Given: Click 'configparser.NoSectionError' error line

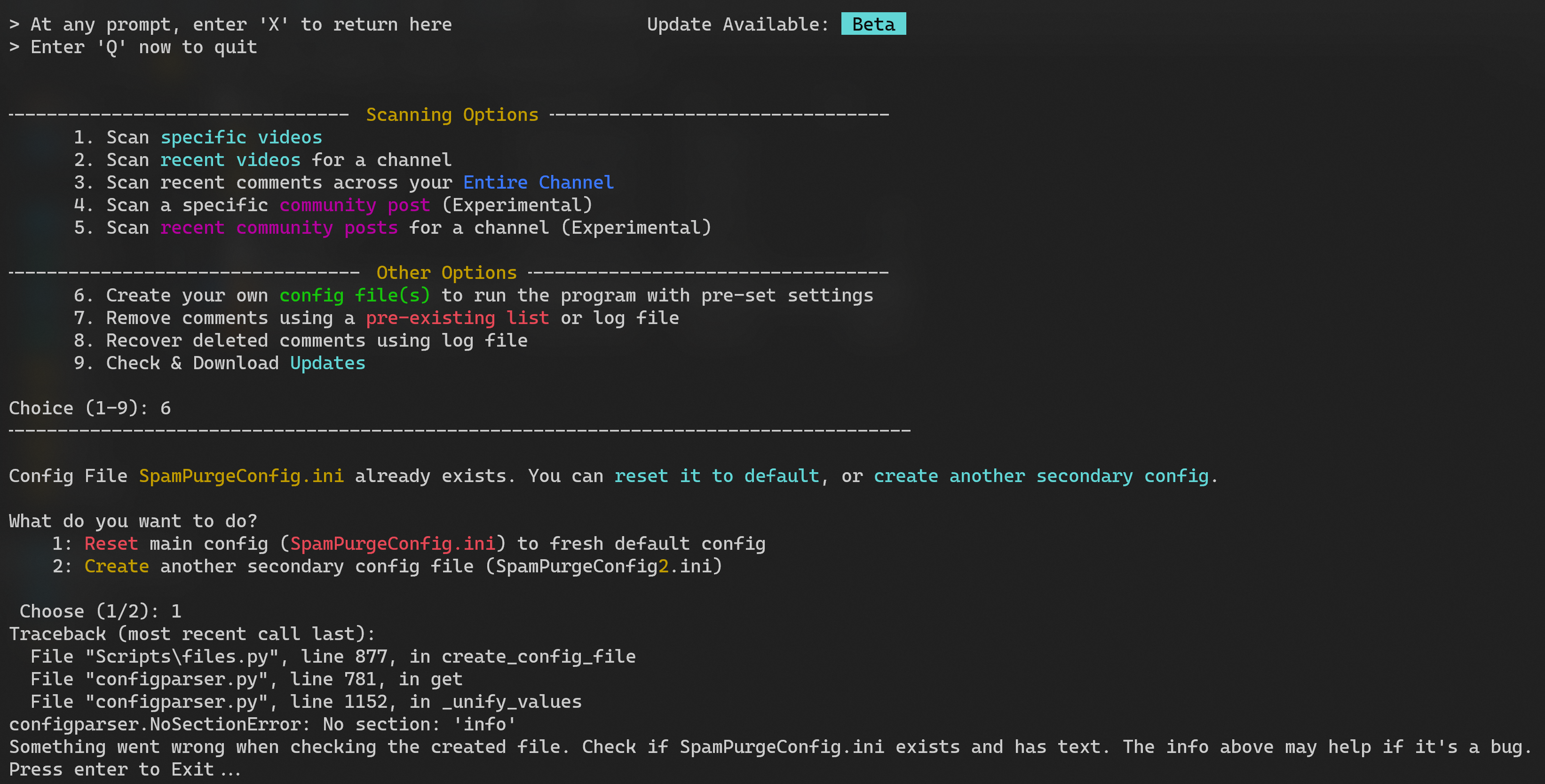Looking at the screenshot, I should tap(263, 725).
